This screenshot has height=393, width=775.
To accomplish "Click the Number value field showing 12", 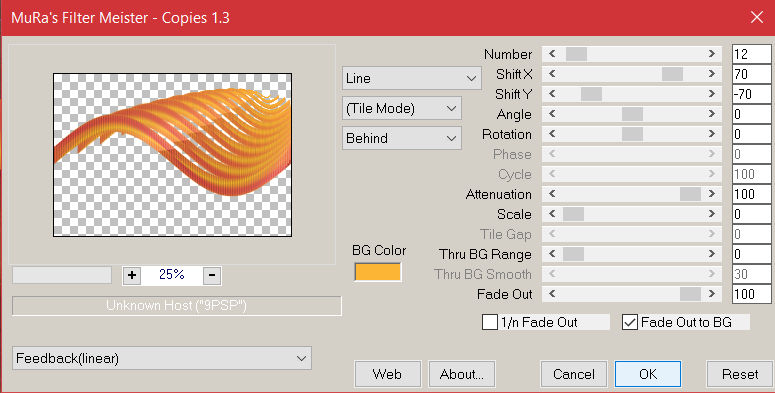I will coord(751,54).
